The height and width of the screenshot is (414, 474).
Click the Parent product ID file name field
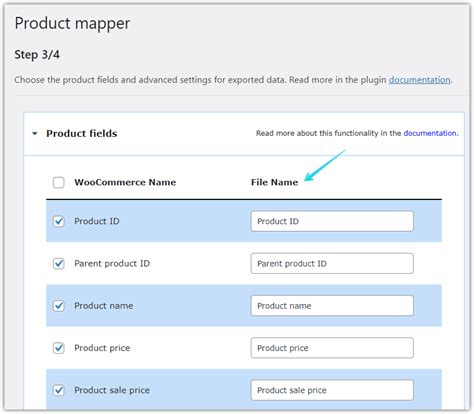click(x=332, y=263)
